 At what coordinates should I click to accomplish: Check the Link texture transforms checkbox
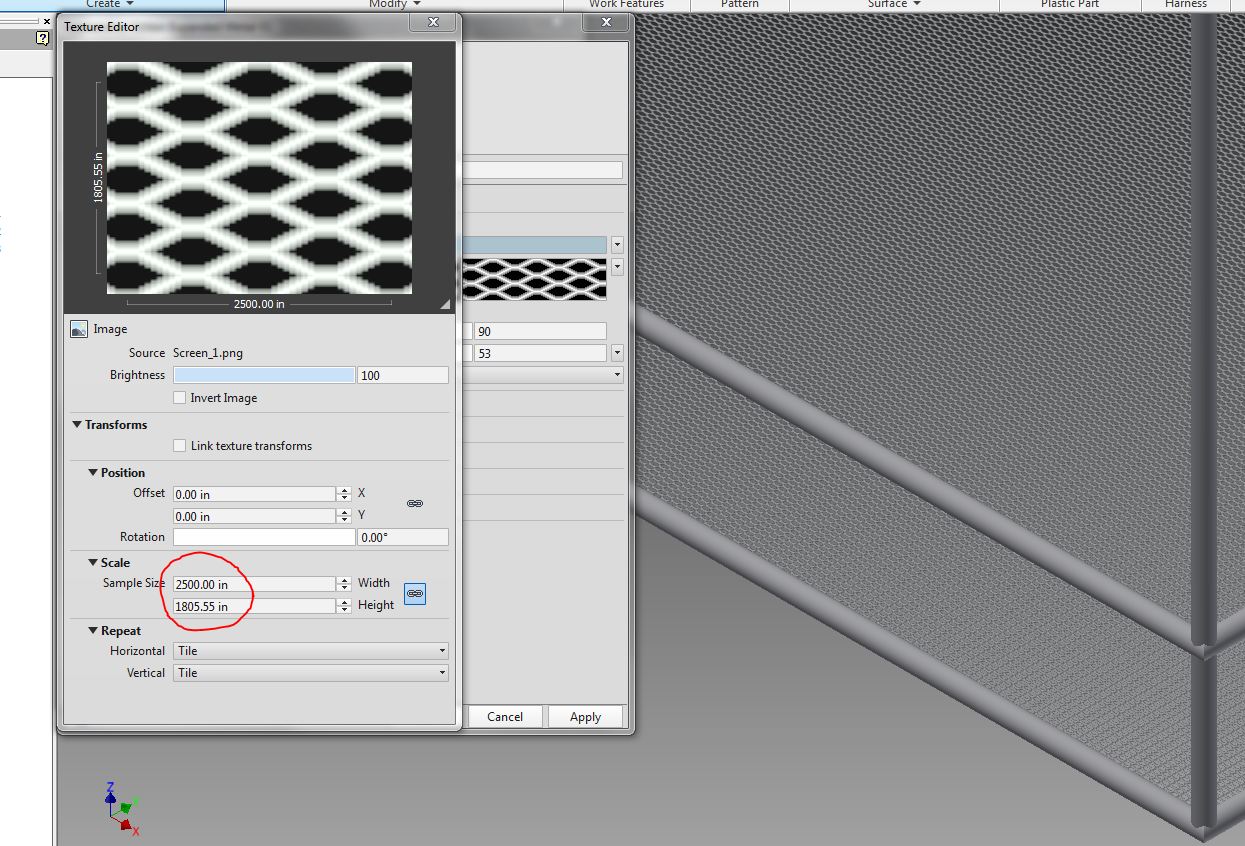click(x=180, y=445)
